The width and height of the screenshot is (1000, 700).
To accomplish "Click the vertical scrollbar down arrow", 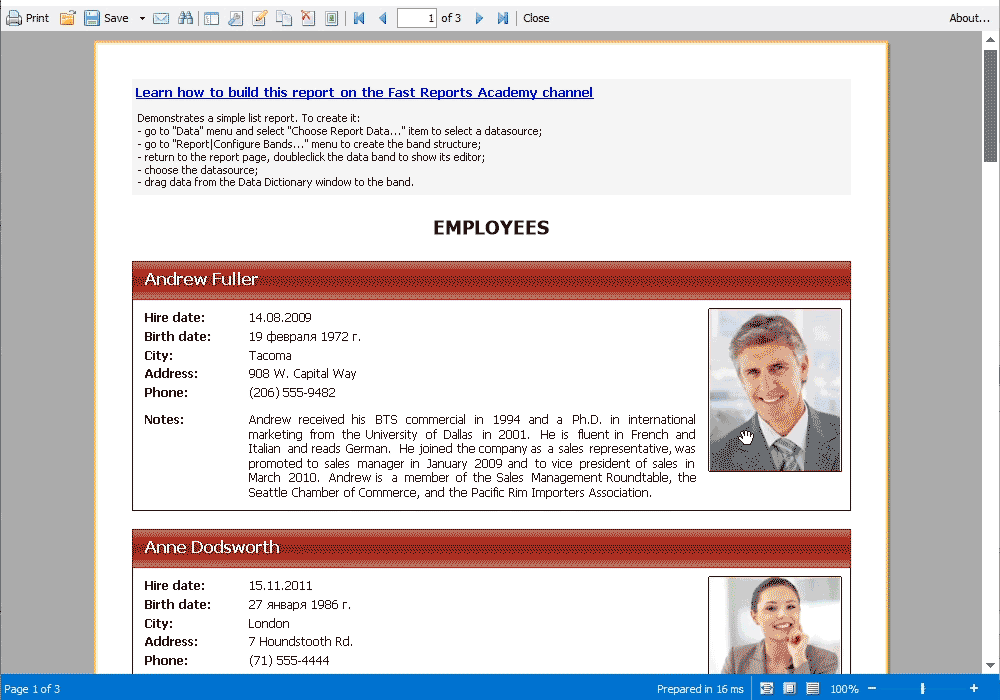I will click(x=990, y=666).
